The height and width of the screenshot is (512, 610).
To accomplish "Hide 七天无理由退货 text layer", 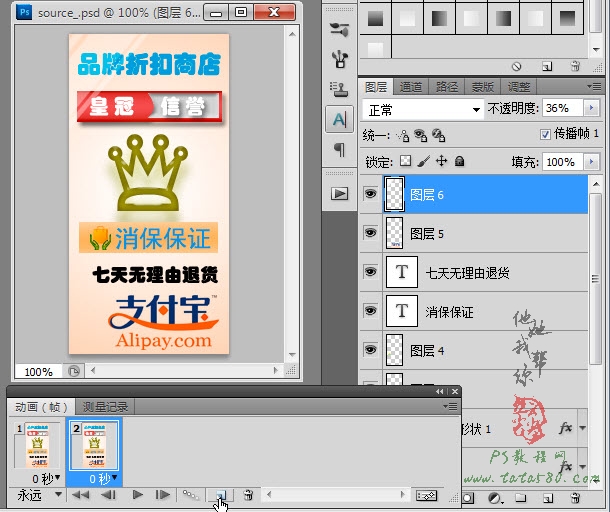I will point(370,271).
